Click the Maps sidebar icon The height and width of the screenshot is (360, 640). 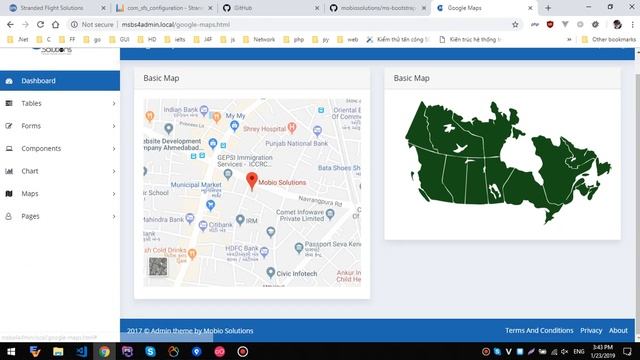(x=9, y=193)
